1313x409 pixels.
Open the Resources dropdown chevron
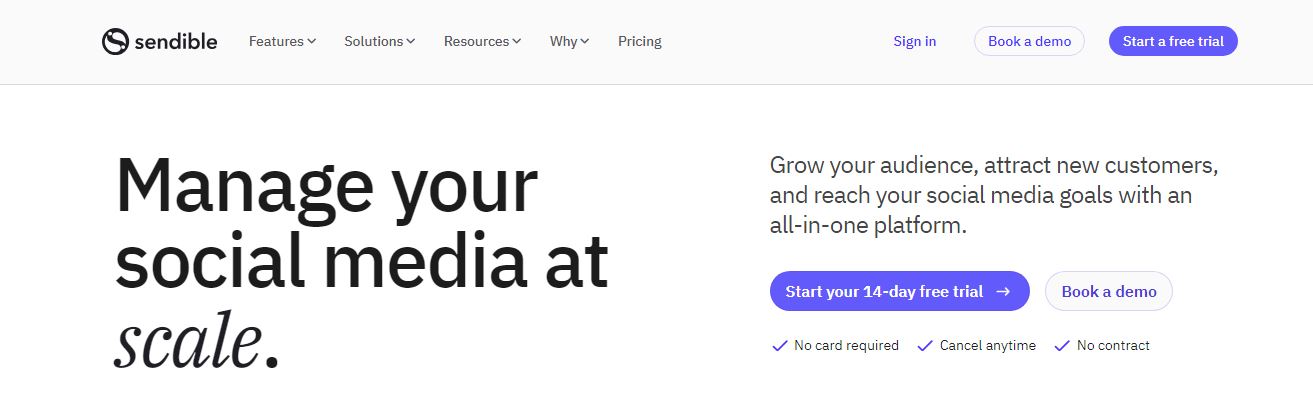click(517, 41)
